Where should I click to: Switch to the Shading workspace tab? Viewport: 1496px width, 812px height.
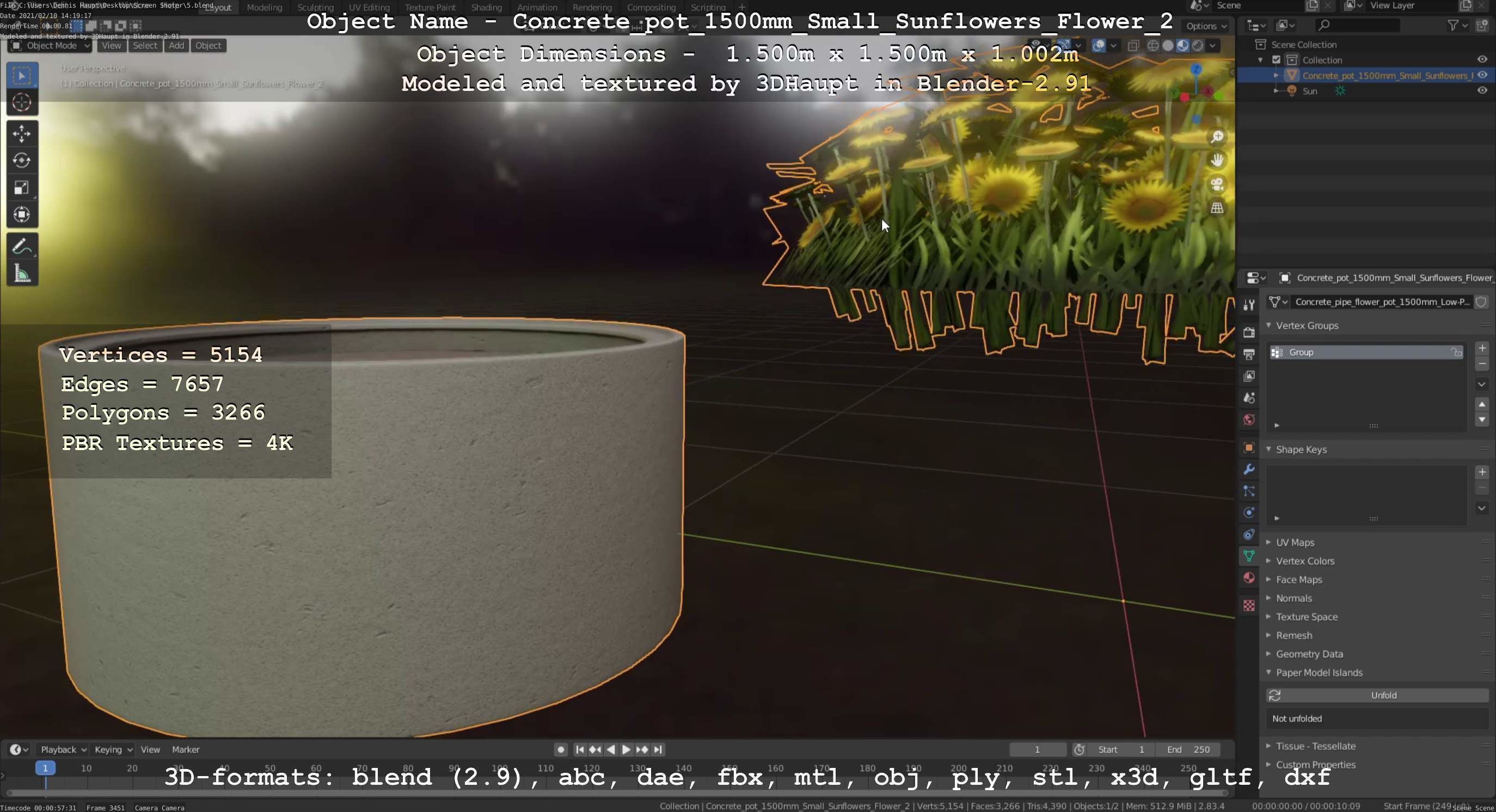pos(486,8)
